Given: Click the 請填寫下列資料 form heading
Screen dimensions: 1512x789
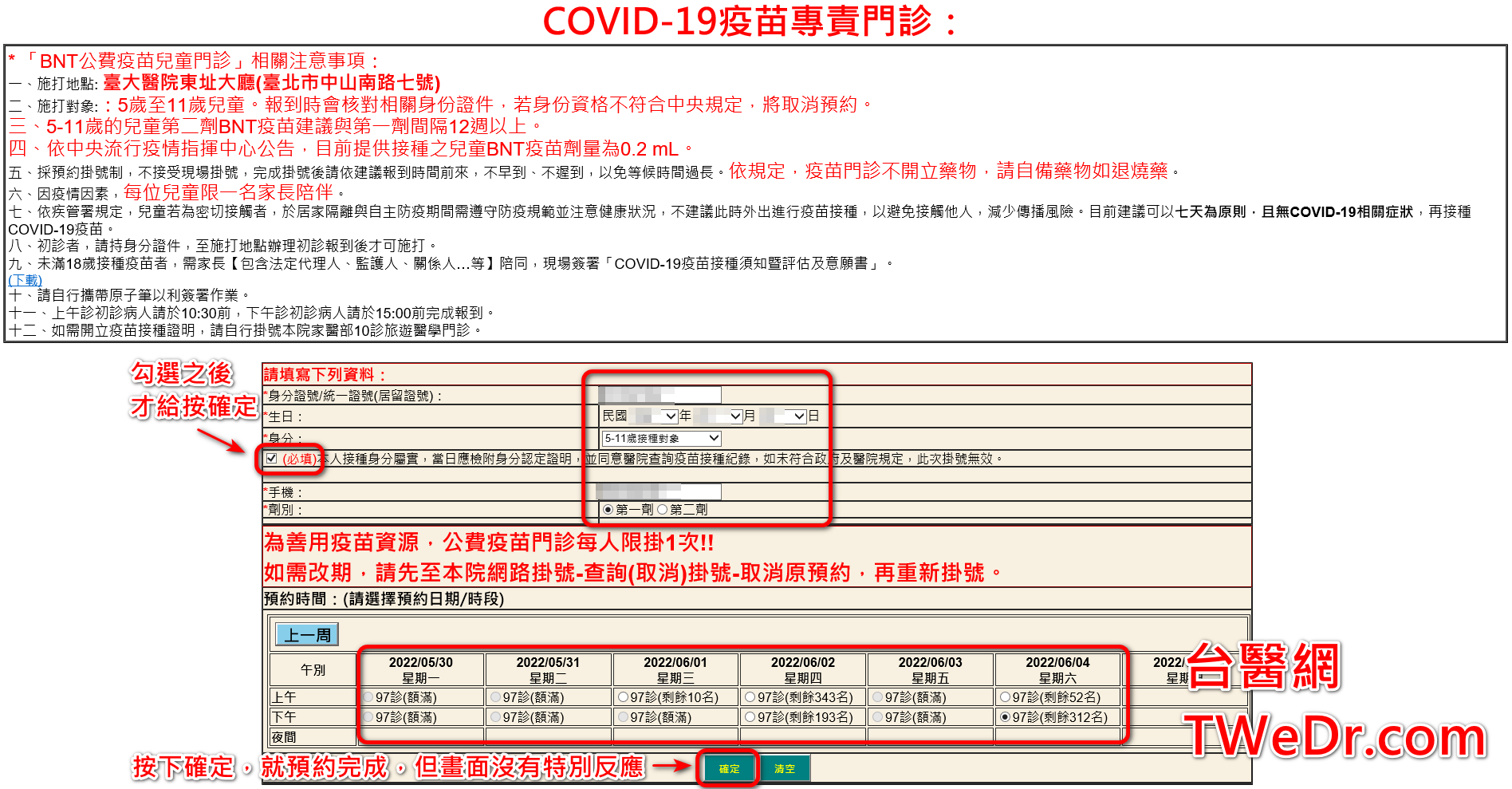Looking at the screenshot, I should [x=325, y=374].
